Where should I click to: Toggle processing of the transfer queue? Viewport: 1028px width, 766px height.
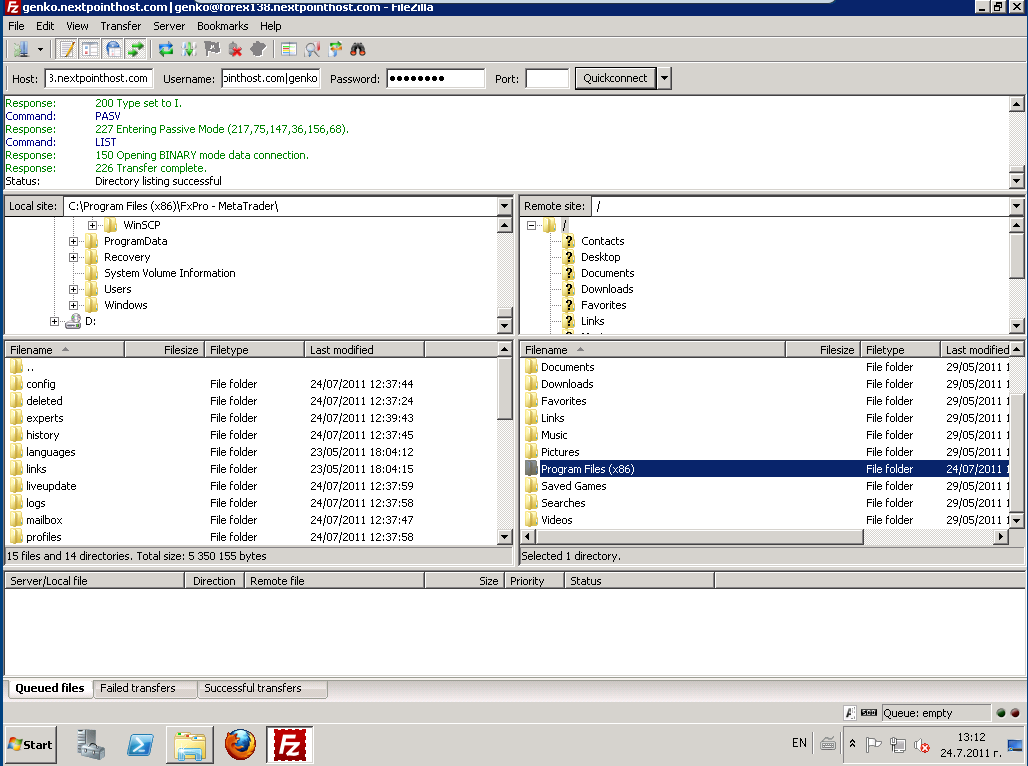coord(189,49)
